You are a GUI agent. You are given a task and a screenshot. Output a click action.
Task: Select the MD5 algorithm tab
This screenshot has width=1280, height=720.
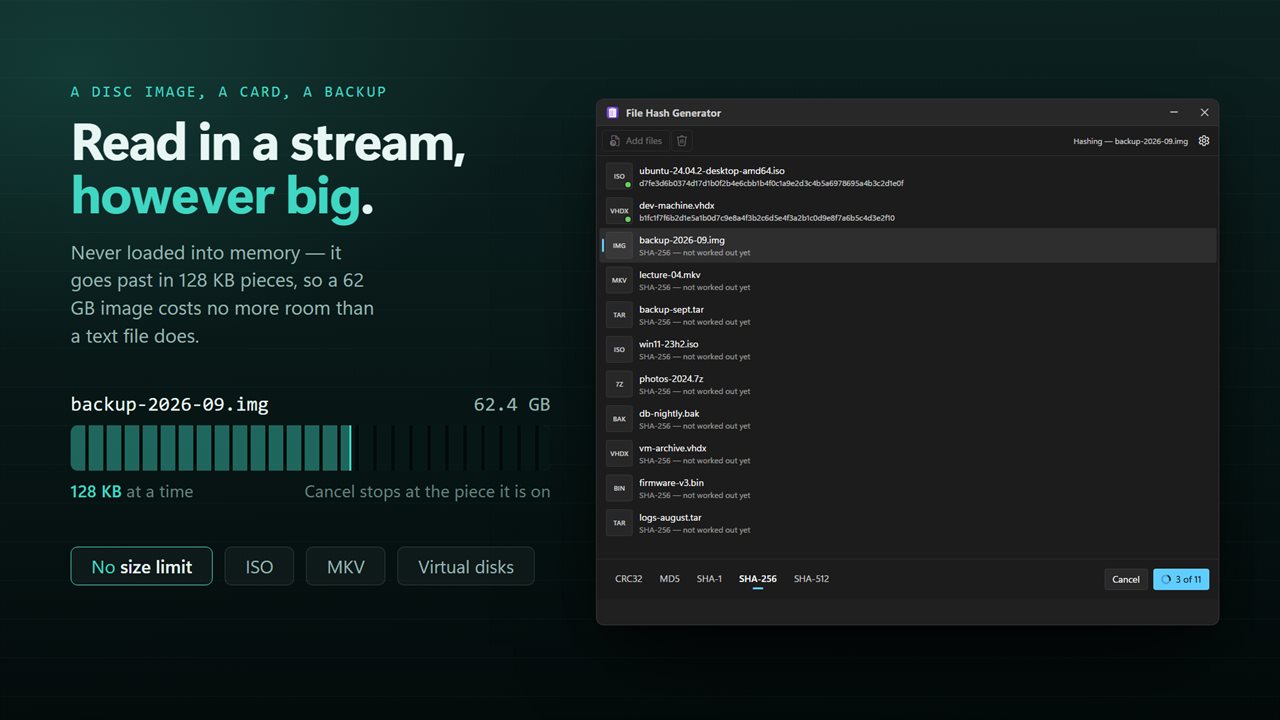point(670,579)
